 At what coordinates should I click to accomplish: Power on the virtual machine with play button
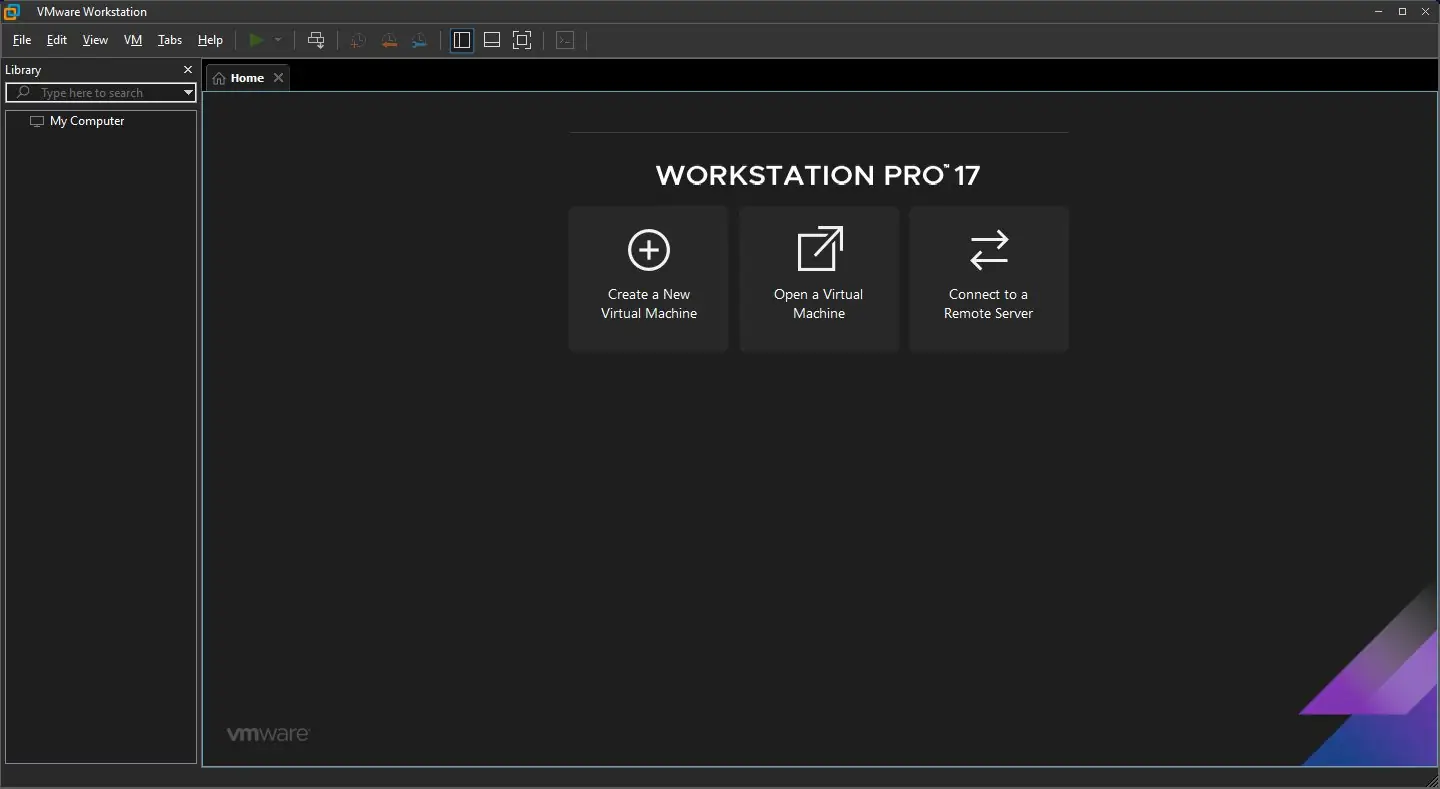tap(257, 40)
